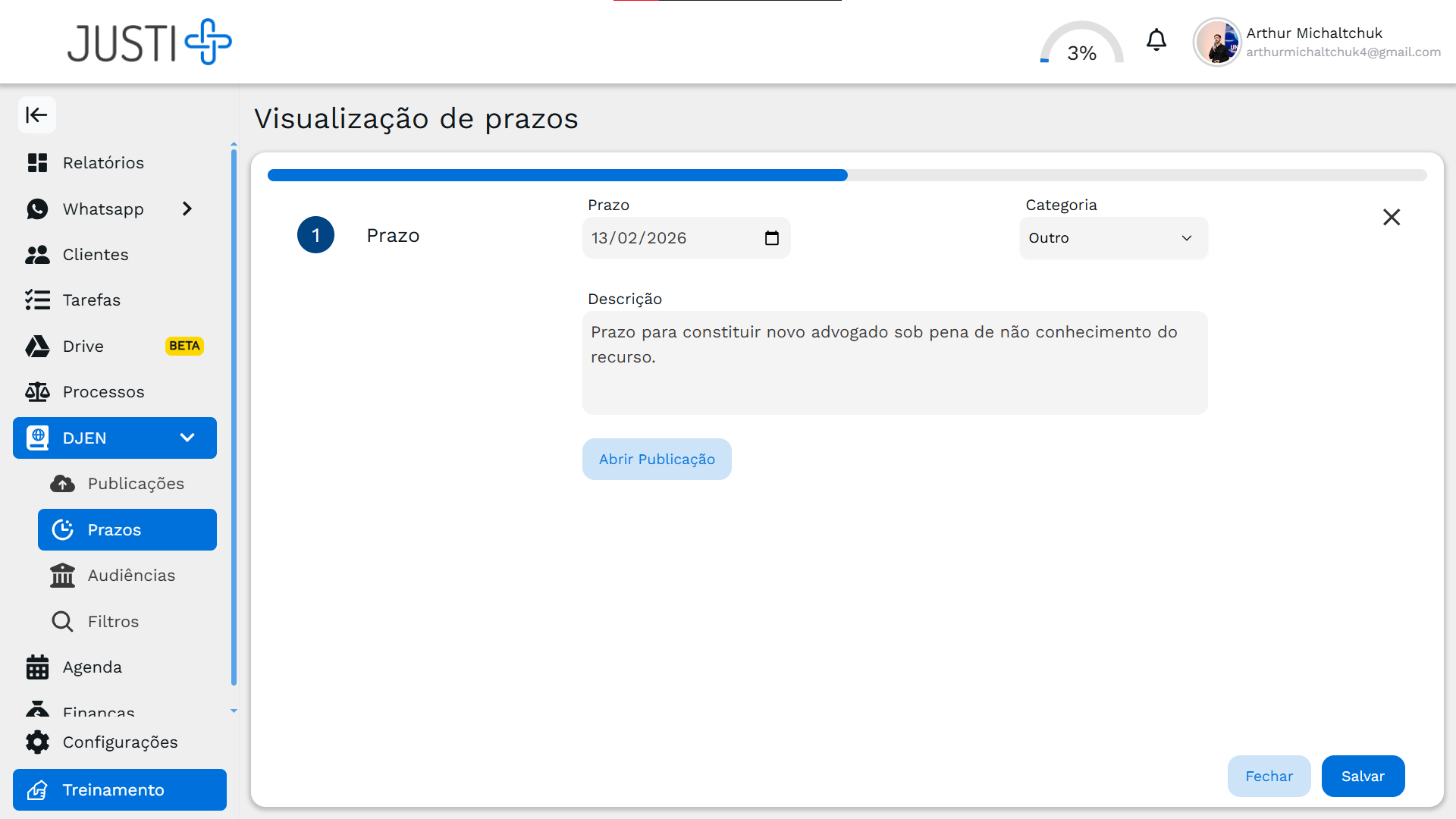
Task: Expand the Whatsapp submenu arrow
Action: pos(187,209)
